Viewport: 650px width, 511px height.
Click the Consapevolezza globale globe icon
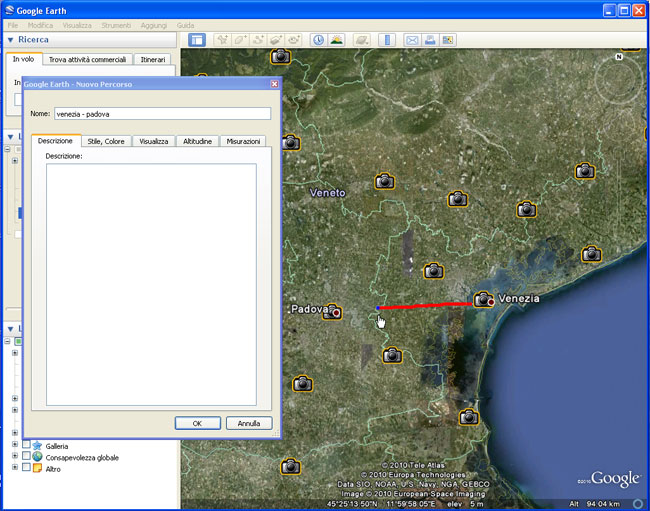click(37, 457)
